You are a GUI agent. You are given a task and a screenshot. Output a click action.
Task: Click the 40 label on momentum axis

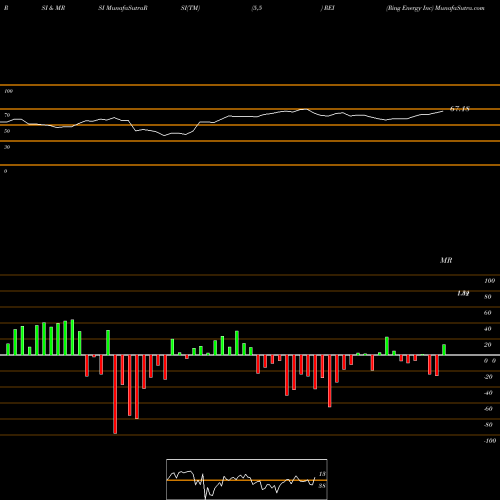pyautogui.click(x=487, y=329)
